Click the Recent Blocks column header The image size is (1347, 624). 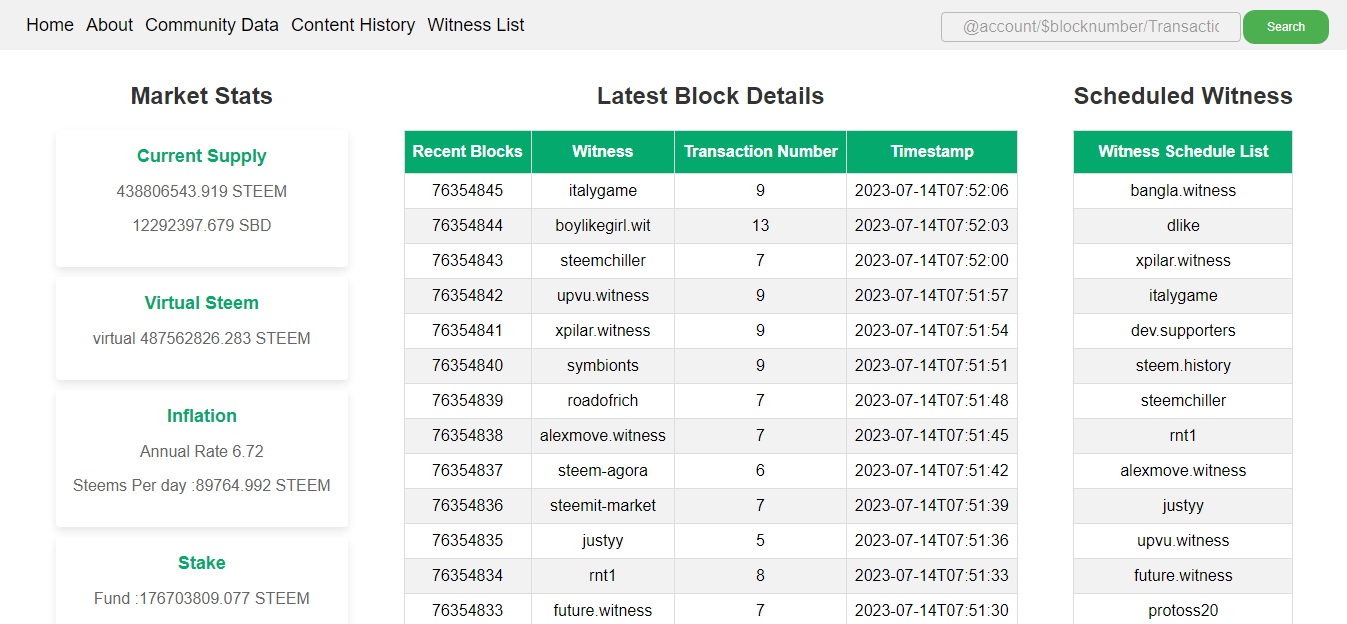pyautogui.click(x=468, y=152)
